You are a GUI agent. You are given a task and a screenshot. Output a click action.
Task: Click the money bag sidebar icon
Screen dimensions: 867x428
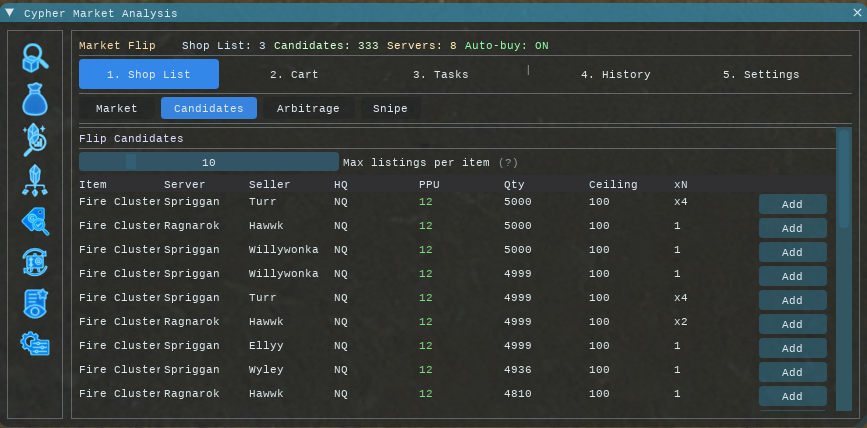pyautogui.click(x=35, y=99)
